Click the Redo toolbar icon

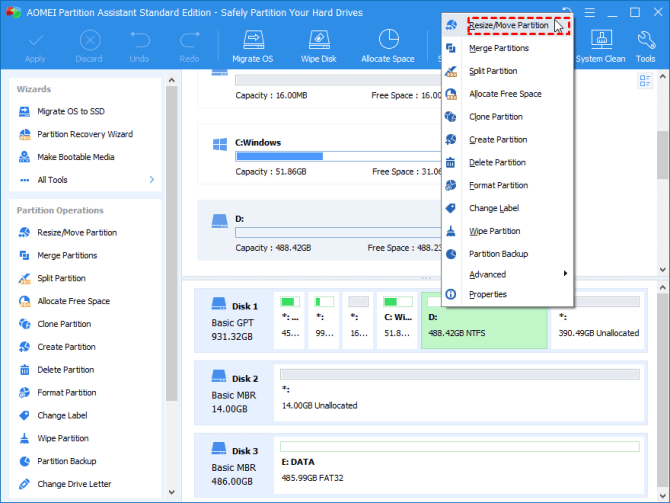(x=189, y=40)
